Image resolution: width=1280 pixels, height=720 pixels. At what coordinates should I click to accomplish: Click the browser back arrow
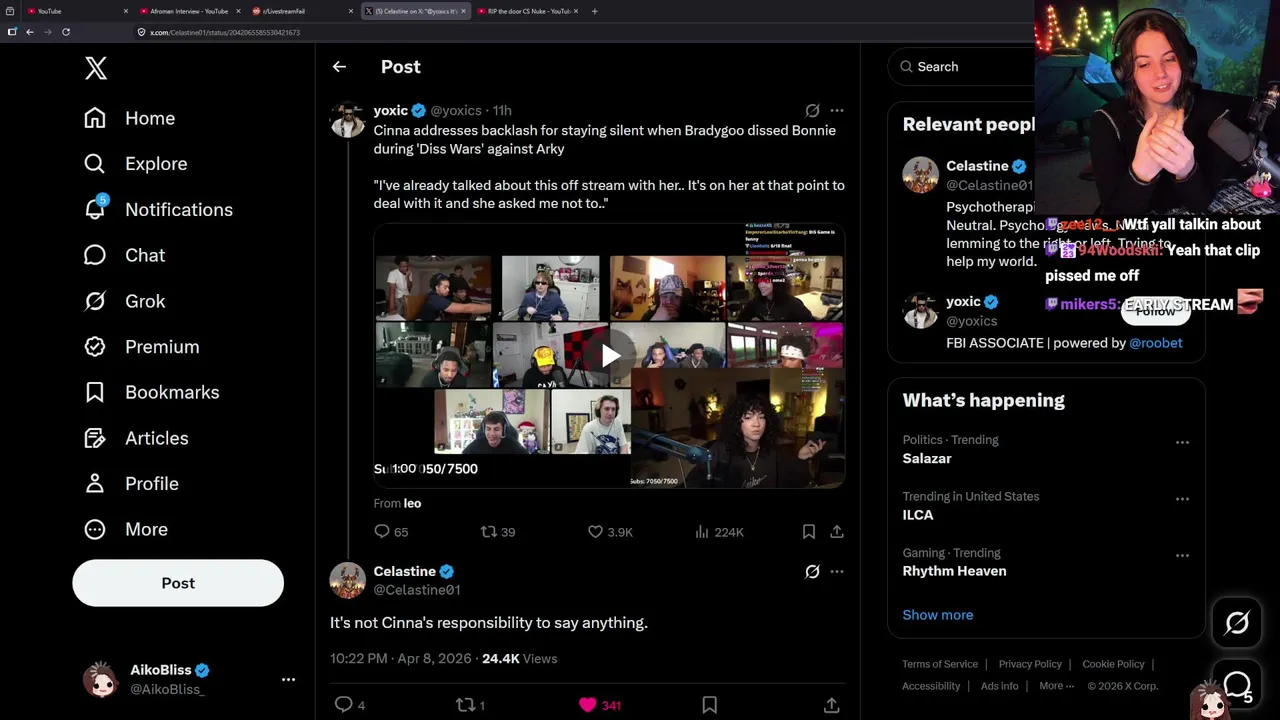30,32
